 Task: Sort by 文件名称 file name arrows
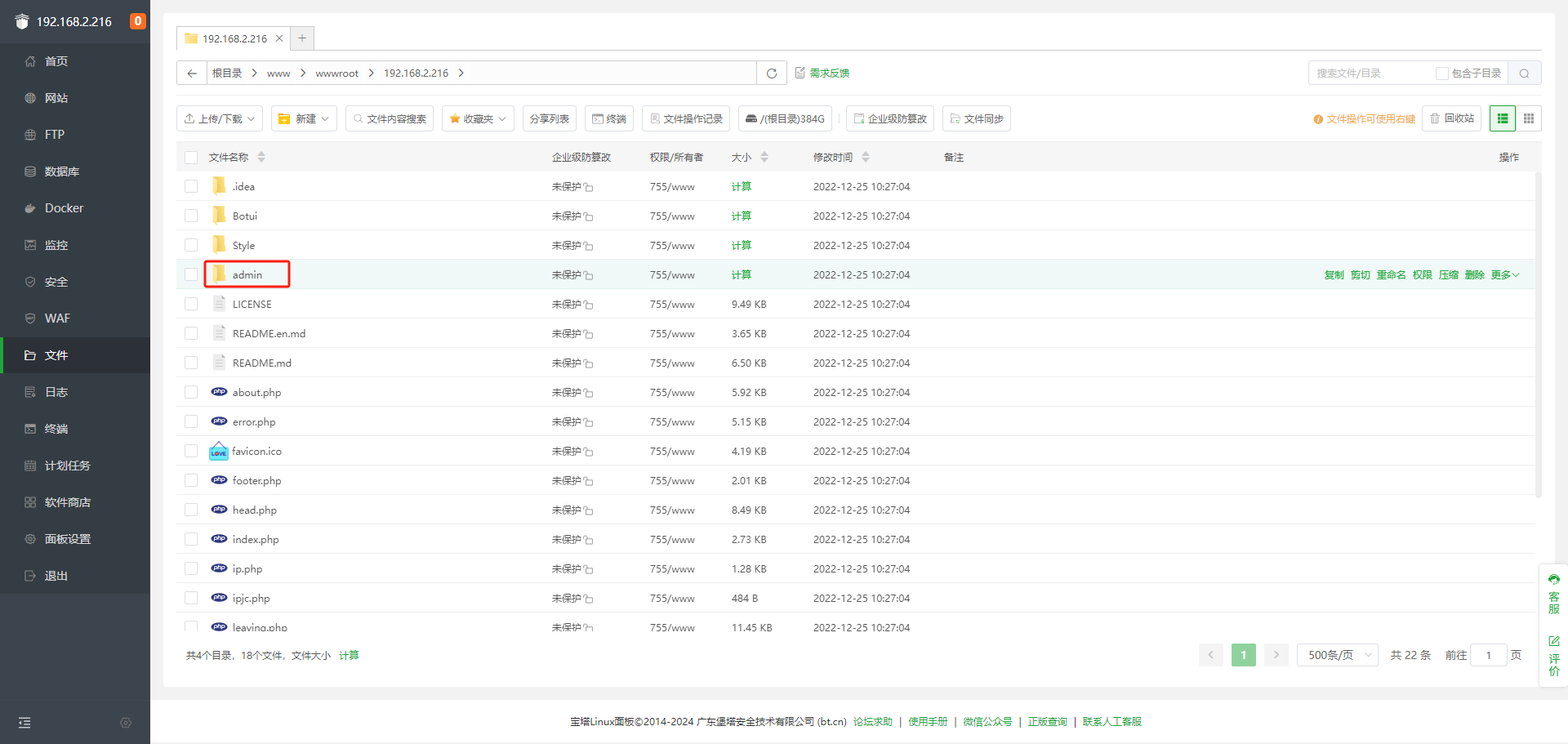[x=261, y=157]
